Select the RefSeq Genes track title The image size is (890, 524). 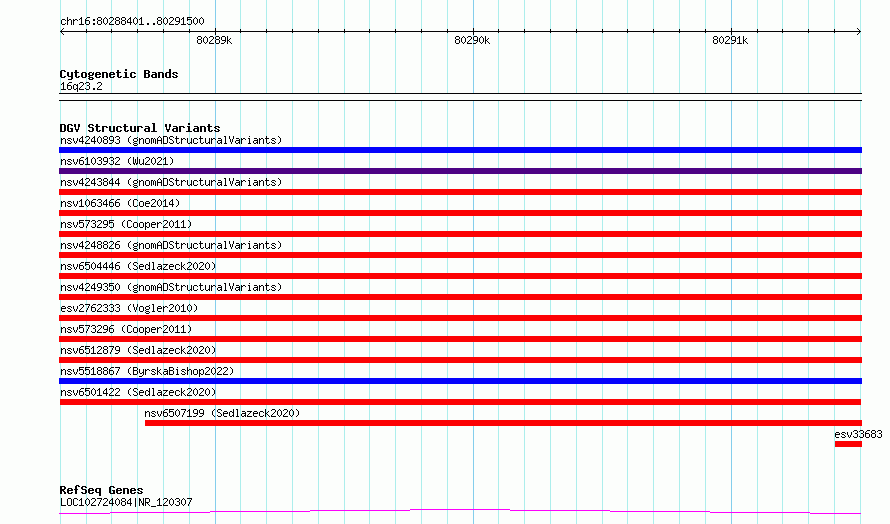[x=102, y=490]
